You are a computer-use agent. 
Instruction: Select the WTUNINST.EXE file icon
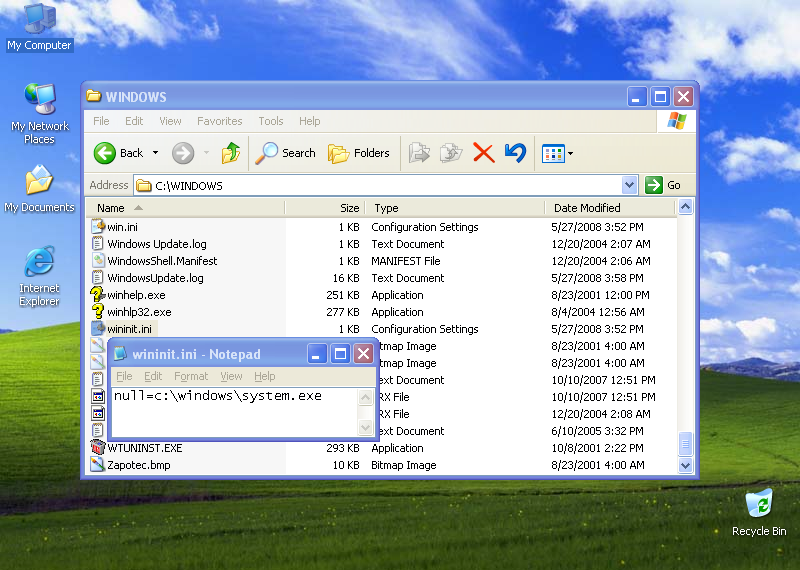[x=98, y=448]
